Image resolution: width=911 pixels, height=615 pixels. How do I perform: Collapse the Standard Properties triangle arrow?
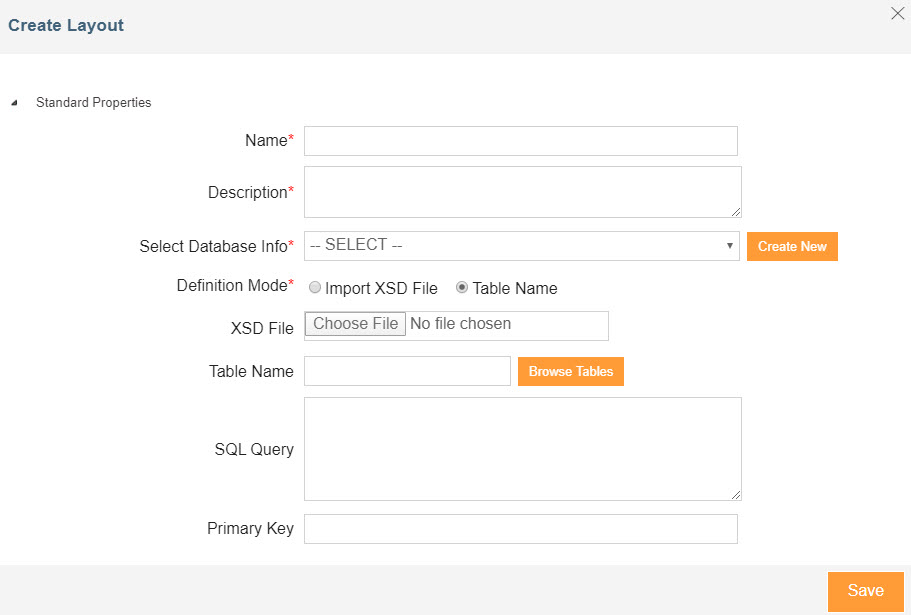tap(14, 103)
